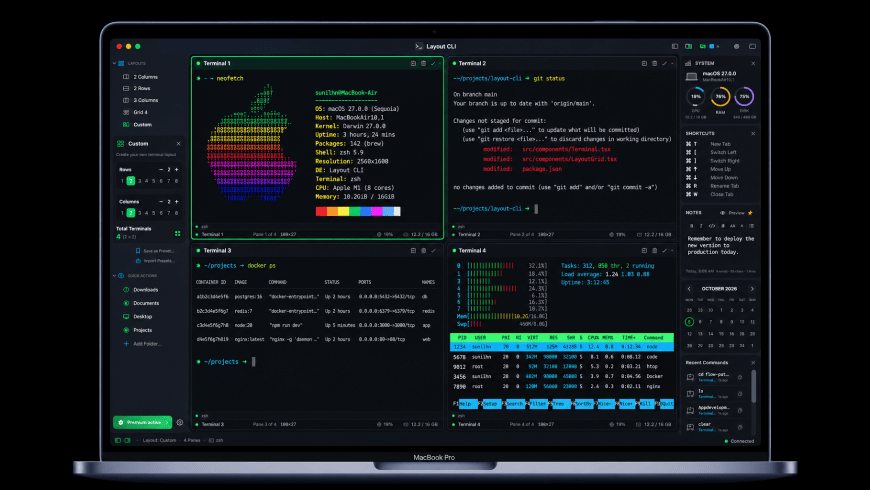Viewport: 870px width, 490px height.
Task: Apply bold formatting in Notes toolbar
Action: pos(691,226)
